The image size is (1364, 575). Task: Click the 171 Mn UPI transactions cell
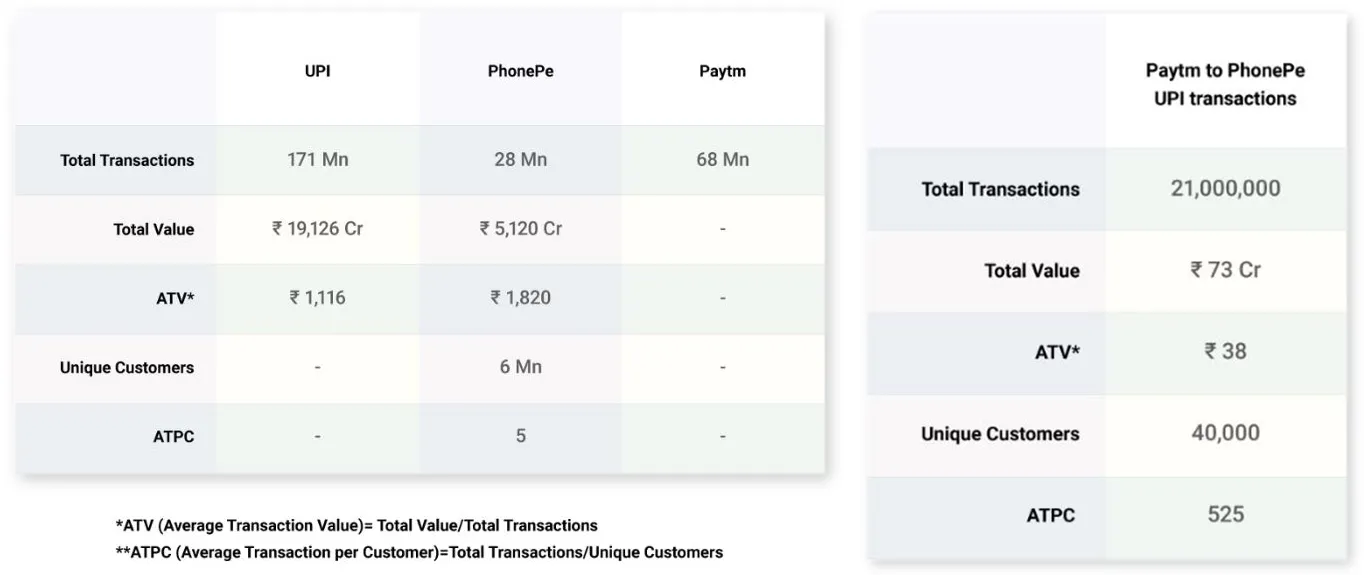[317, 159]
